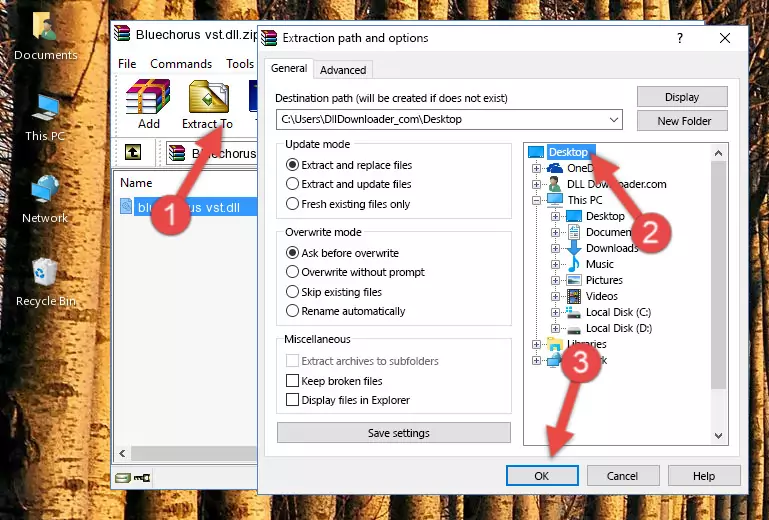Image resolution: width=769 pixels, height=520 pixels.
Task: Choose Extract and replace files option
Action: [x=292, y=165]
